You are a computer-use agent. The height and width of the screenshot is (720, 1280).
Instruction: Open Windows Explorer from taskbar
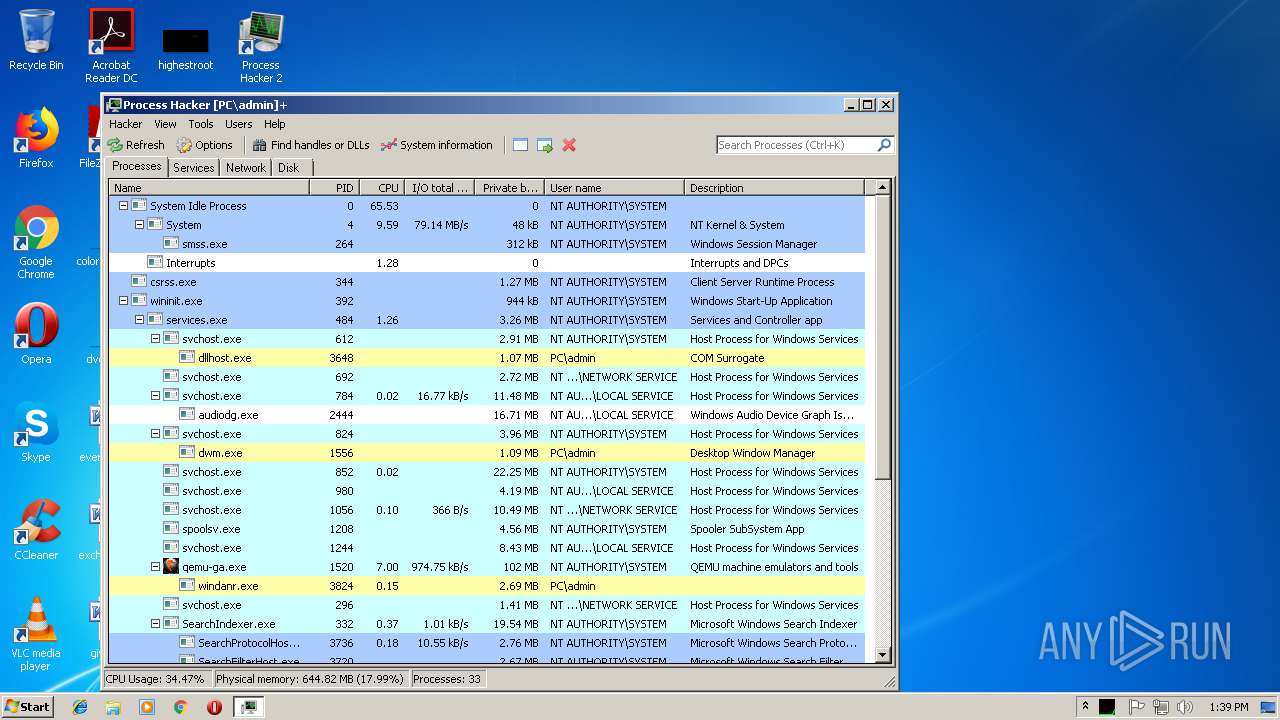(113, 707)
